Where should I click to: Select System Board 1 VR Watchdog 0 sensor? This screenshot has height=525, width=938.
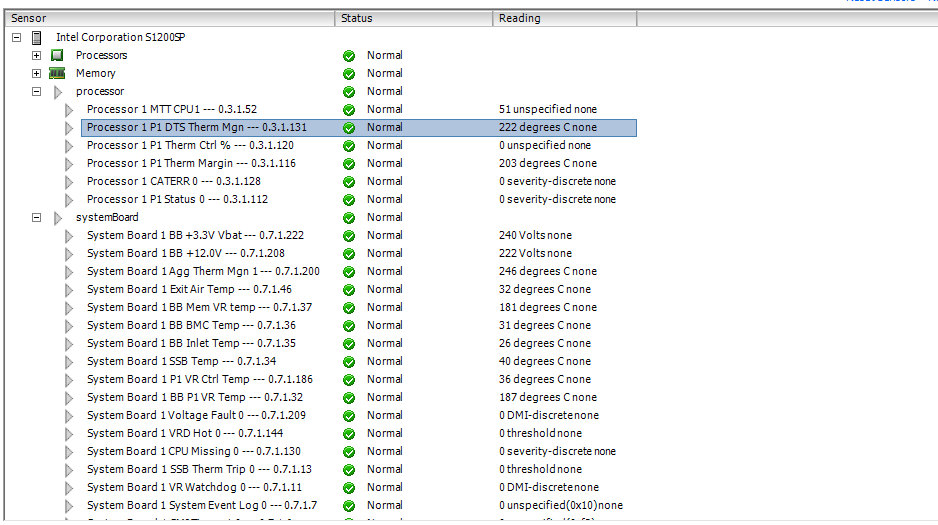point(194,487)
